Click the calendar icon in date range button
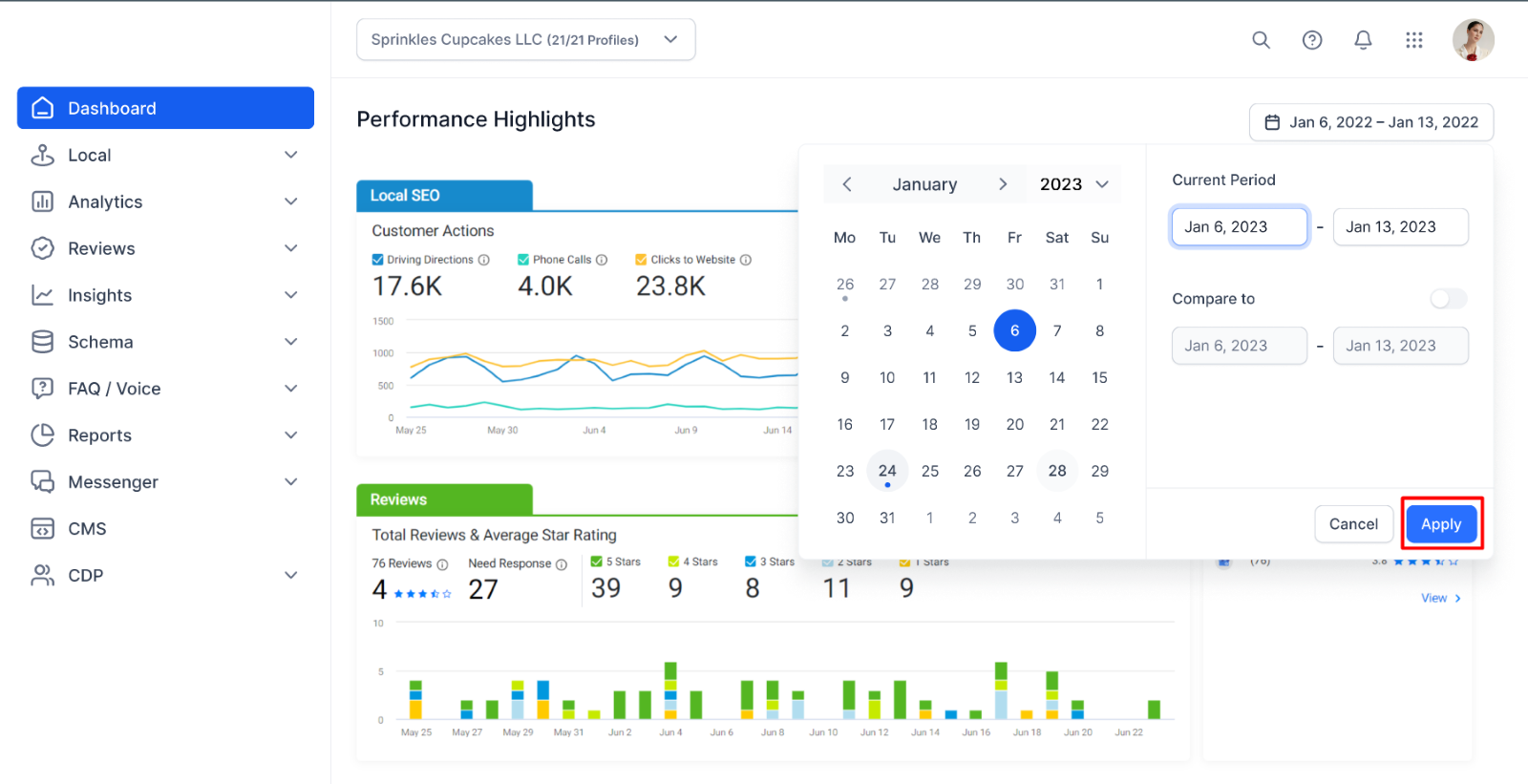Image resolution: width=1528 pixels, height=784 pixels. [1272, 122]
